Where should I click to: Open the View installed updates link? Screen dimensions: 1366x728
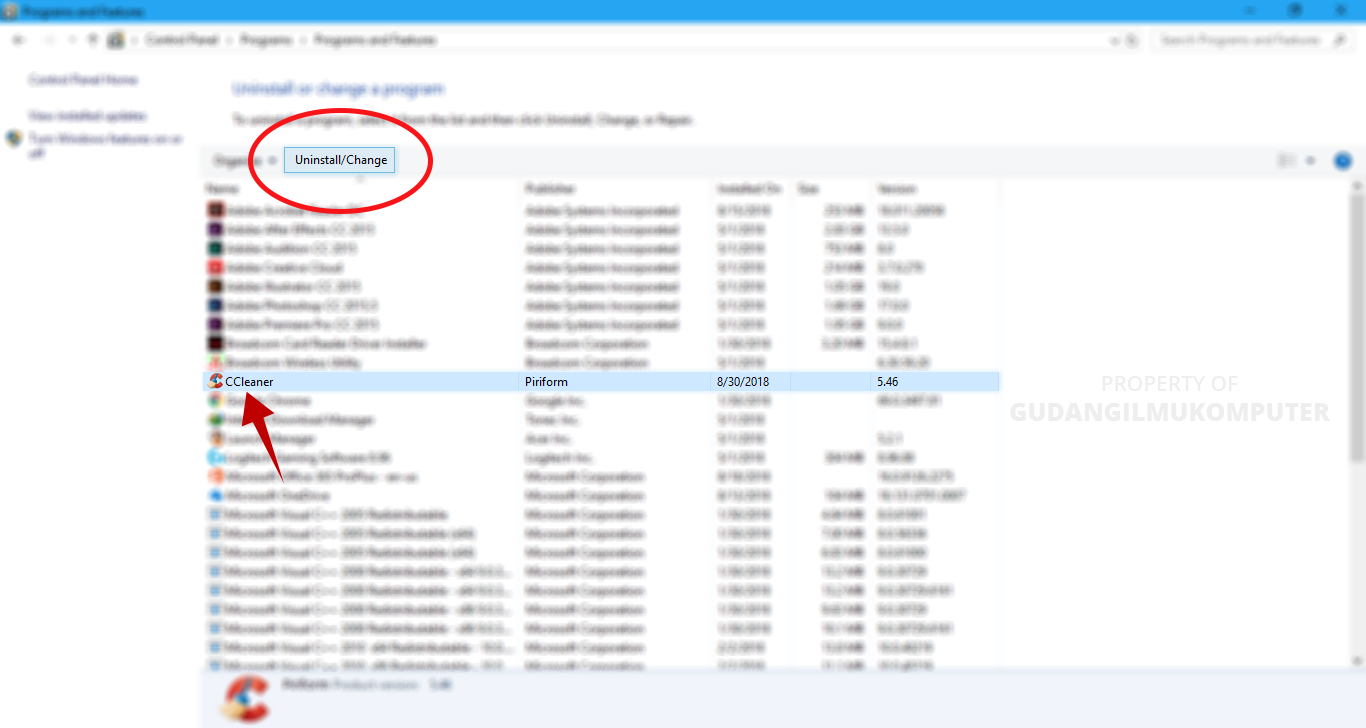click(x=87, y=116)
